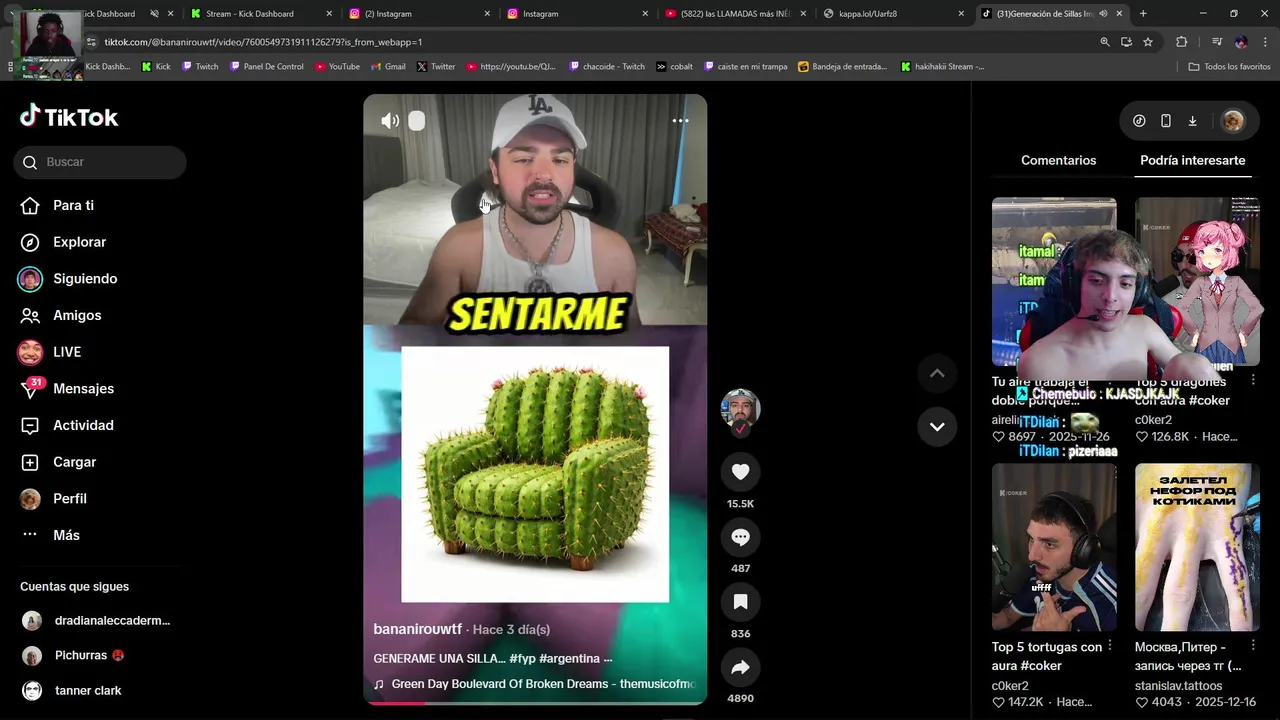1280x720 pixels.
Task: Click the white square stop button on video
Action: click(x=417, y=121)
